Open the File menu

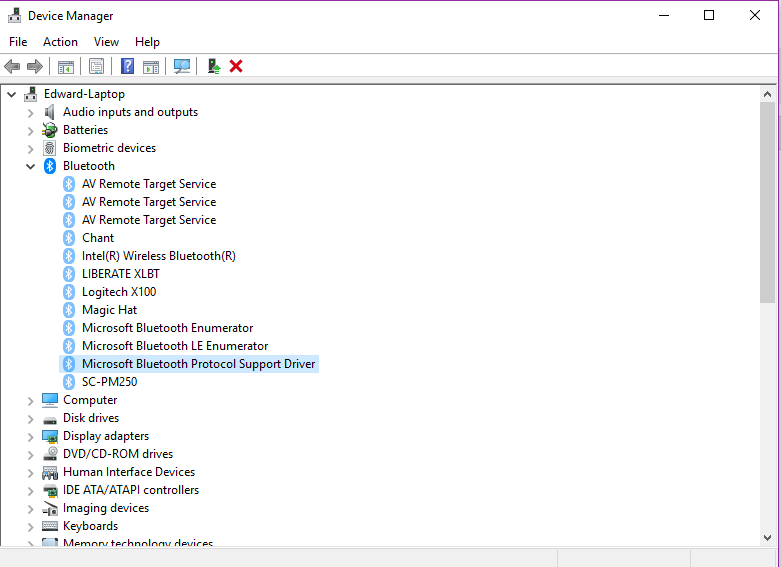(x=18, y=42)
